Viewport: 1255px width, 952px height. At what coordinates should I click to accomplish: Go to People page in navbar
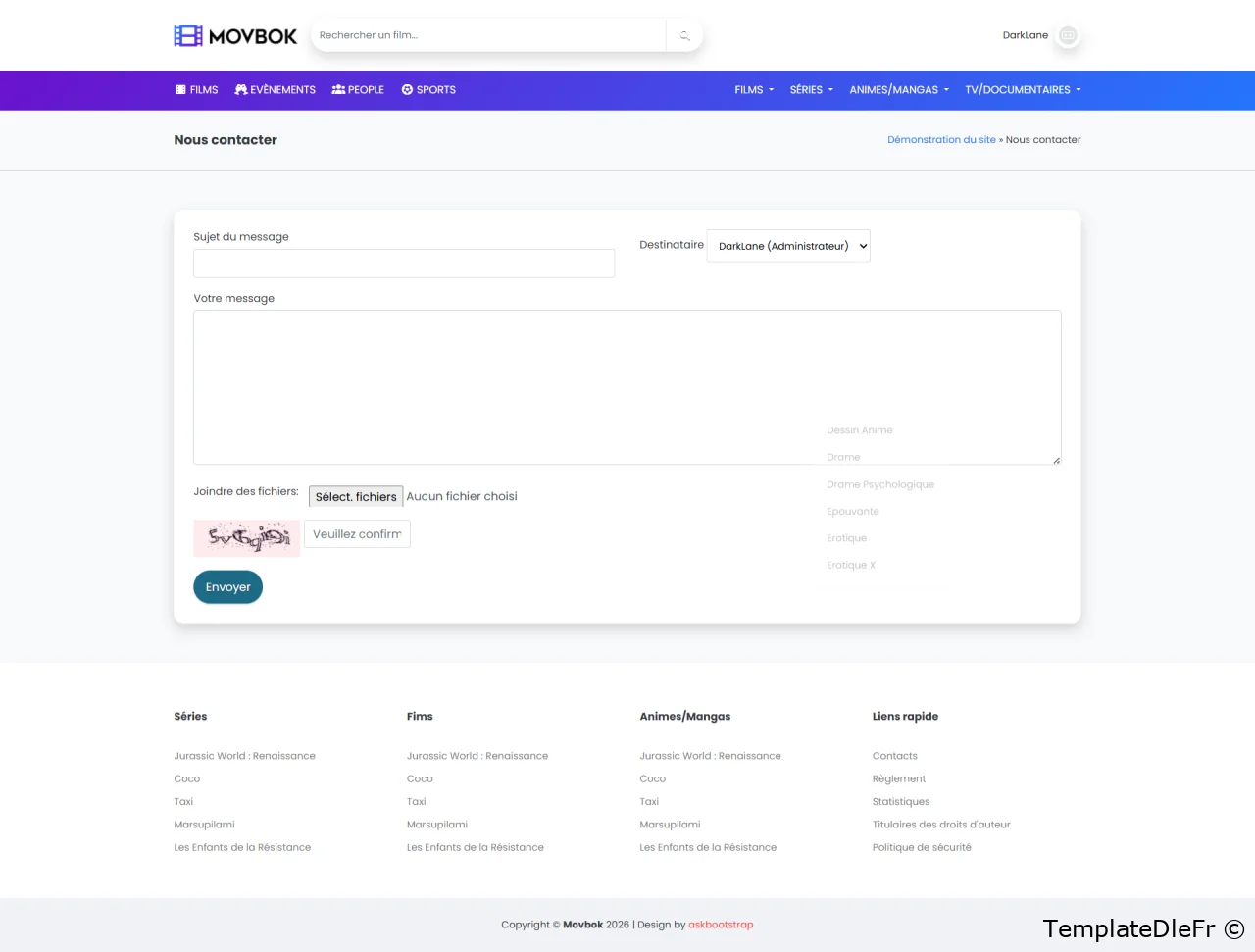(x=358, y=90)
